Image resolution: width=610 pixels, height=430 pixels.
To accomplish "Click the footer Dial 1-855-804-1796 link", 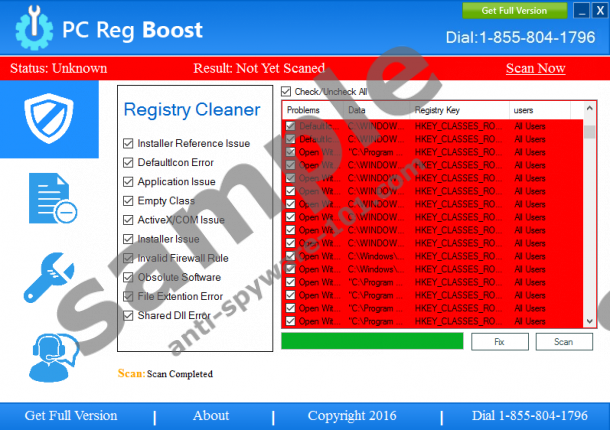I will [x=529, y=416].
